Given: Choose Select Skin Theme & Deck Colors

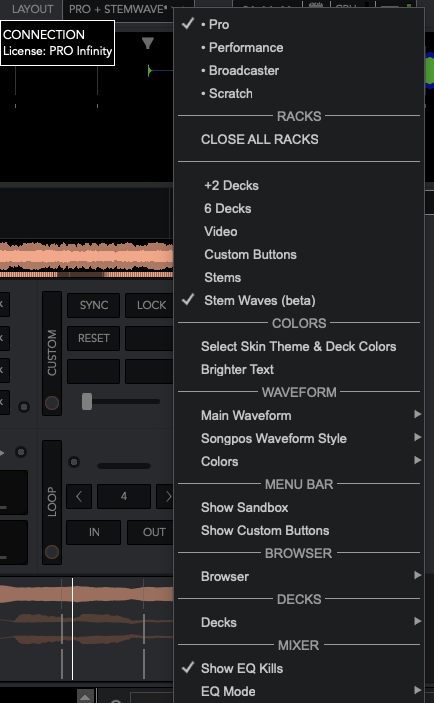Looking at the screenshot, I should pyautogui.click(x=299, y=346).
